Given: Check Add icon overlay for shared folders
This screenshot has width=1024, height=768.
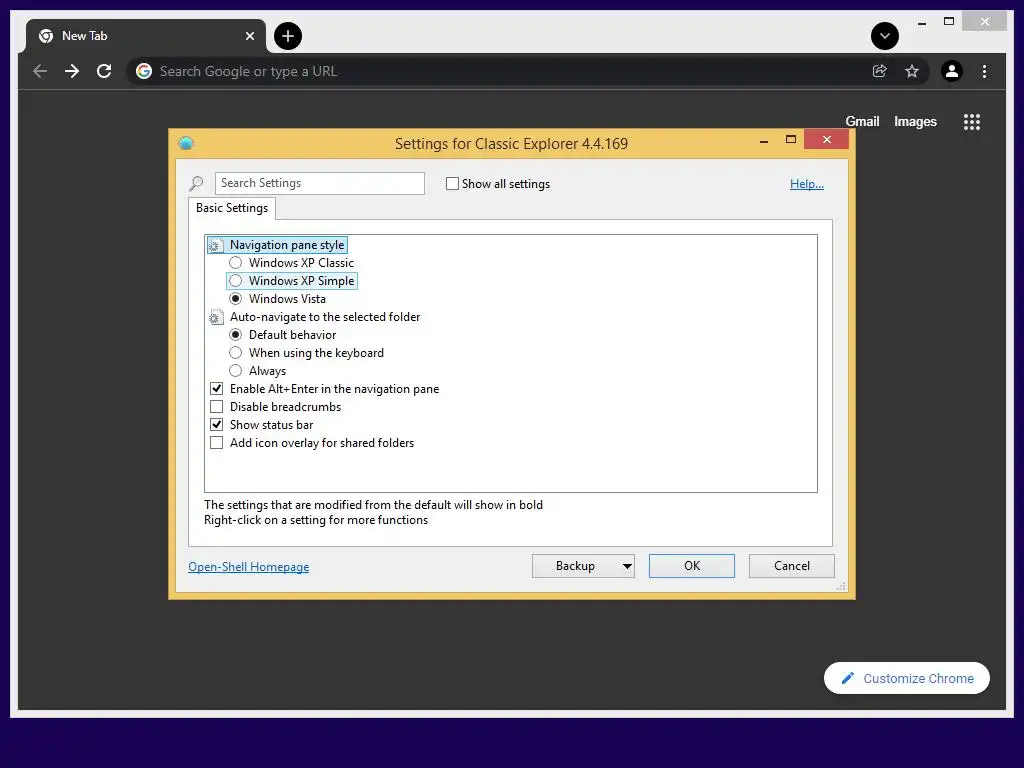Looking at the screenshot, I should click(217, 443).
